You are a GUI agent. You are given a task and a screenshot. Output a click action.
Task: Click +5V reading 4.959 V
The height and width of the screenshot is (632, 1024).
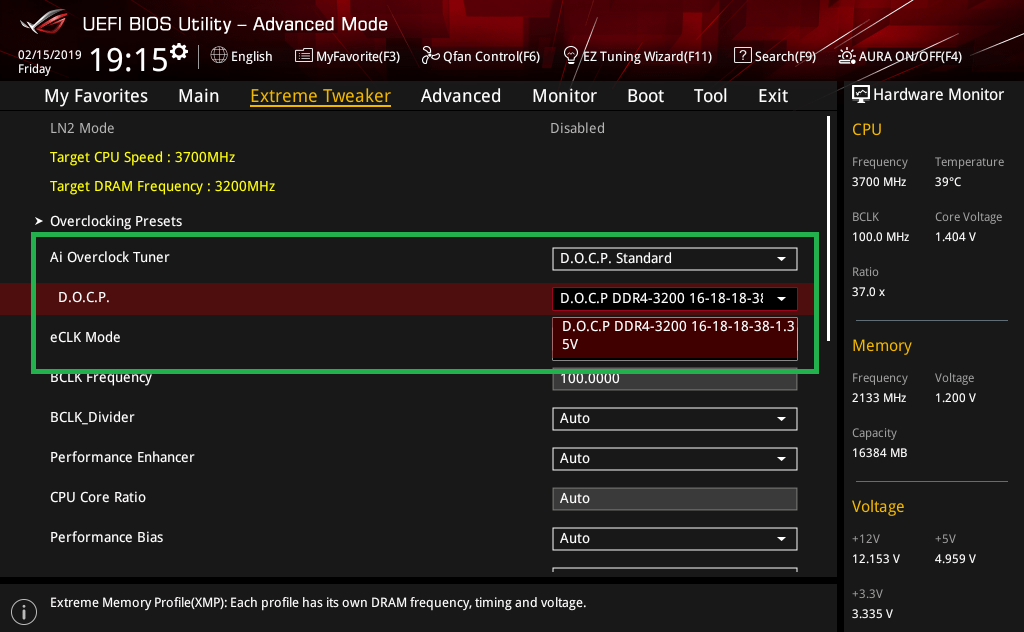(955, 559)
